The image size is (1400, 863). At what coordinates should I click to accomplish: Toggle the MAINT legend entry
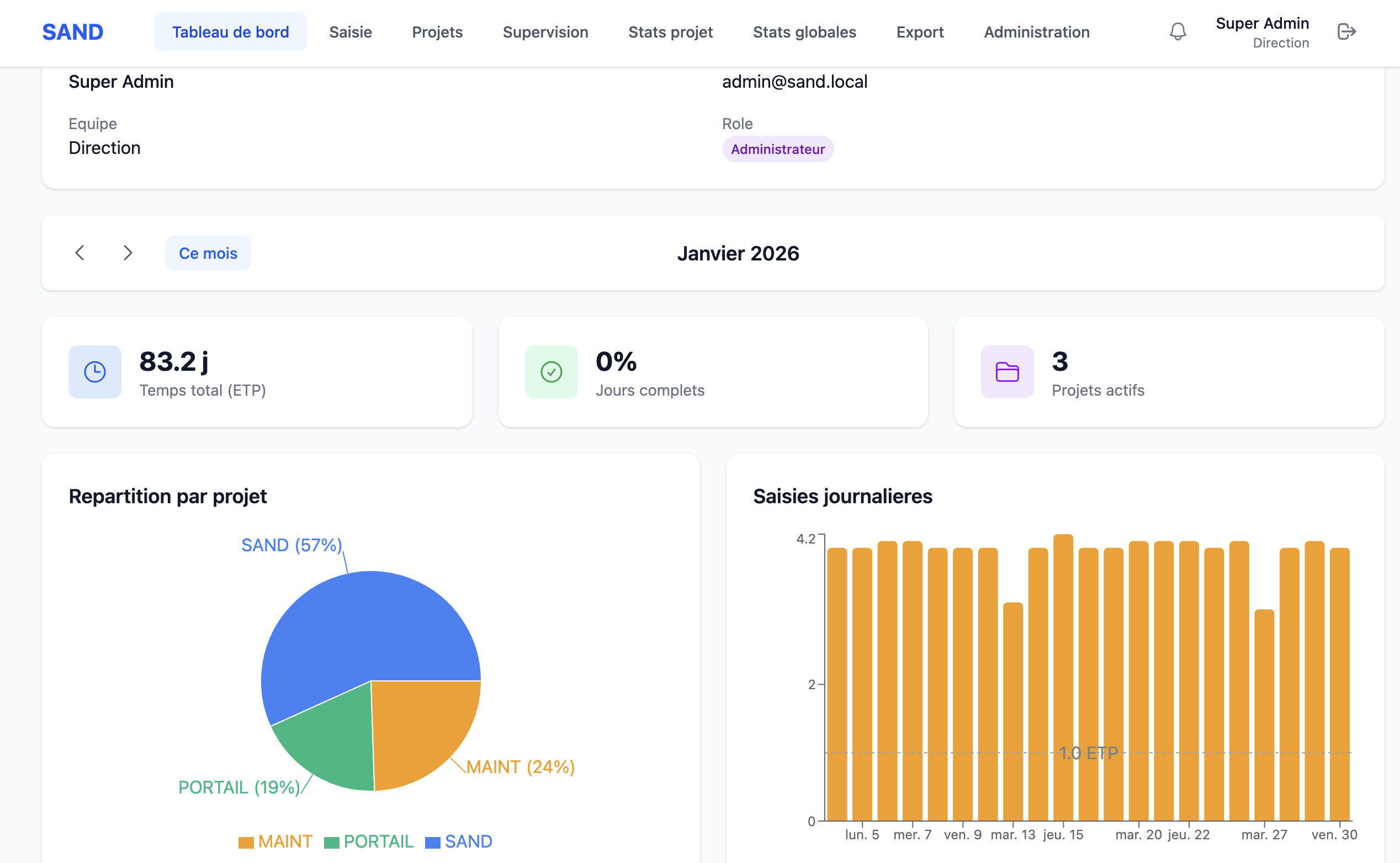pyautogui.click(x=275, y=841)
